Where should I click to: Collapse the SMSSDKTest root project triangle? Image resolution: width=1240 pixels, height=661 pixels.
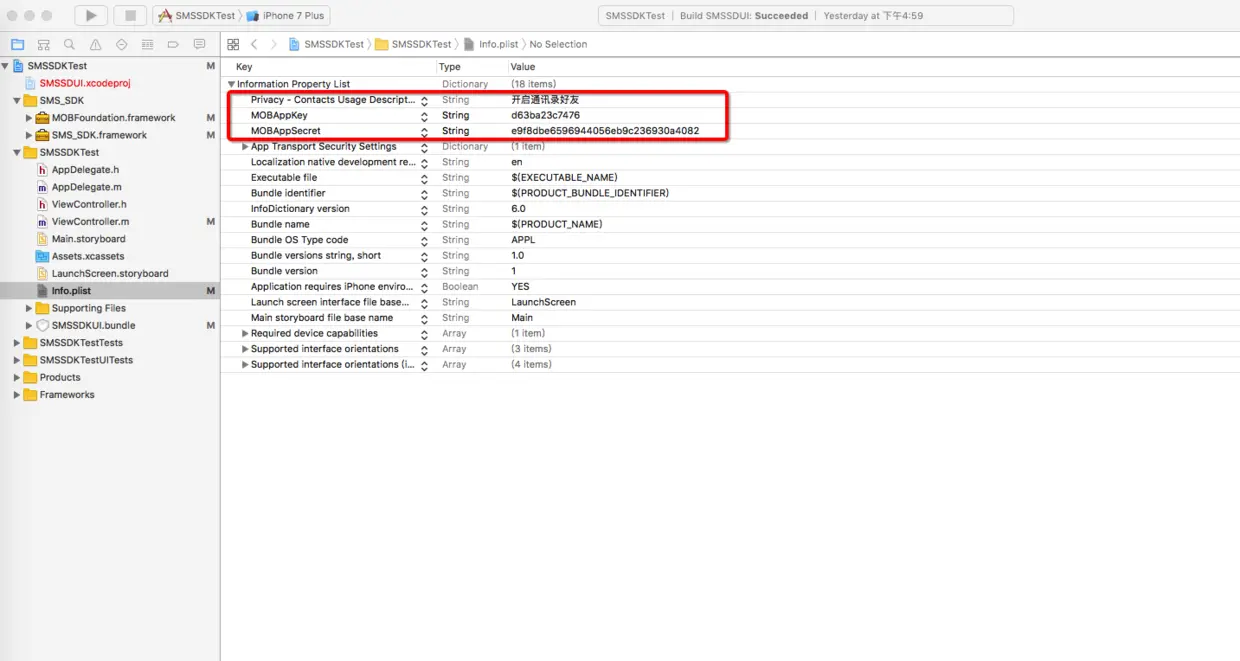(5, 66)
